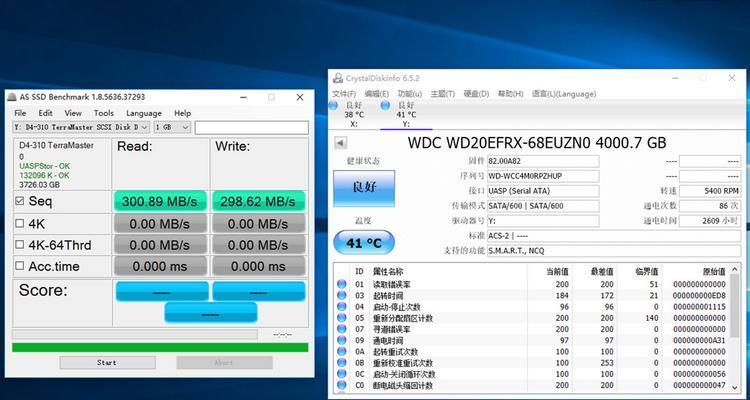Click the back arrow beside the drive name
The width and height of the screenshot is (750, 400).
click(x=340, y=143)
